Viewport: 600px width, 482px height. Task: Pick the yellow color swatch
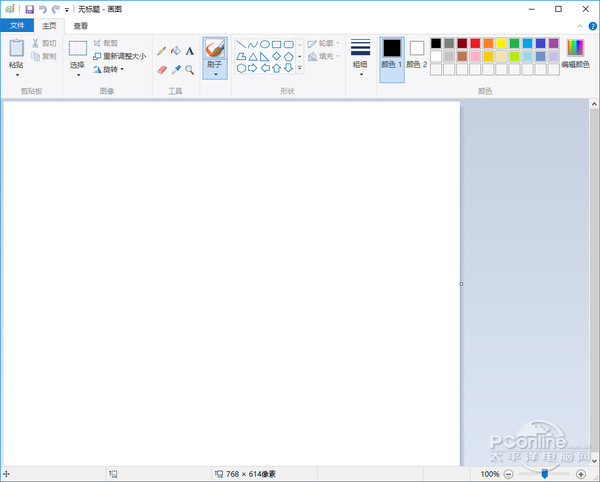tap(501, 43)
